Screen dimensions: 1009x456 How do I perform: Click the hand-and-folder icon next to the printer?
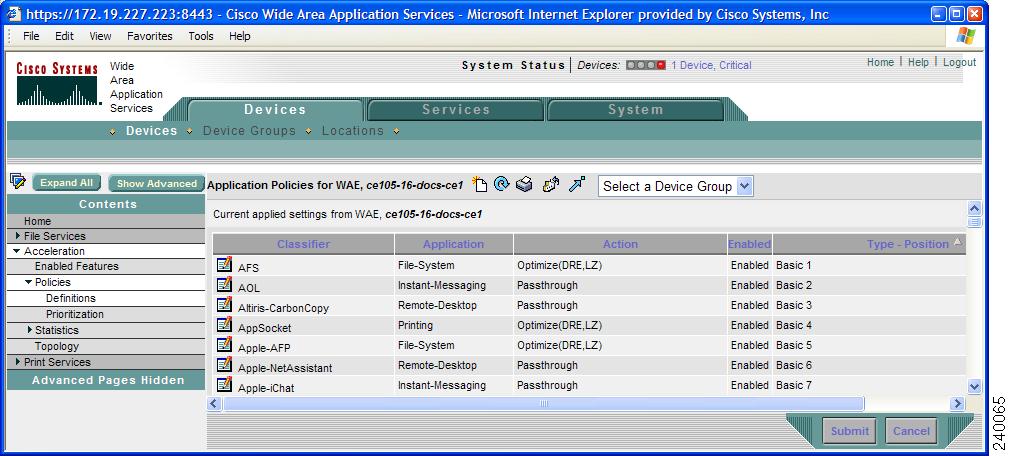click(551, 185)
